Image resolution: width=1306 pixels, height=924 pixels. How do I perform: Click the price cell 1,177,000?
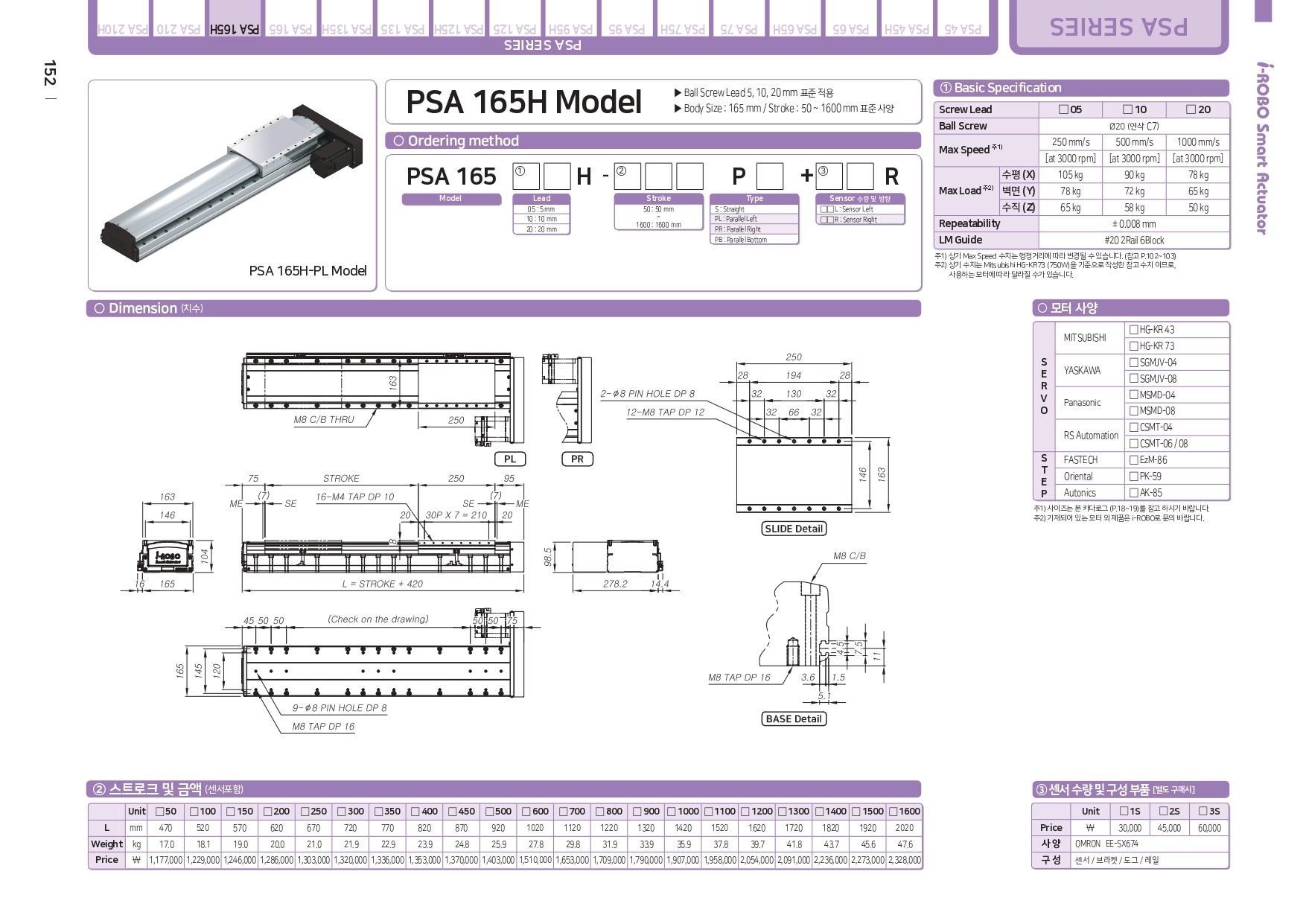click(x=165, y=860)
